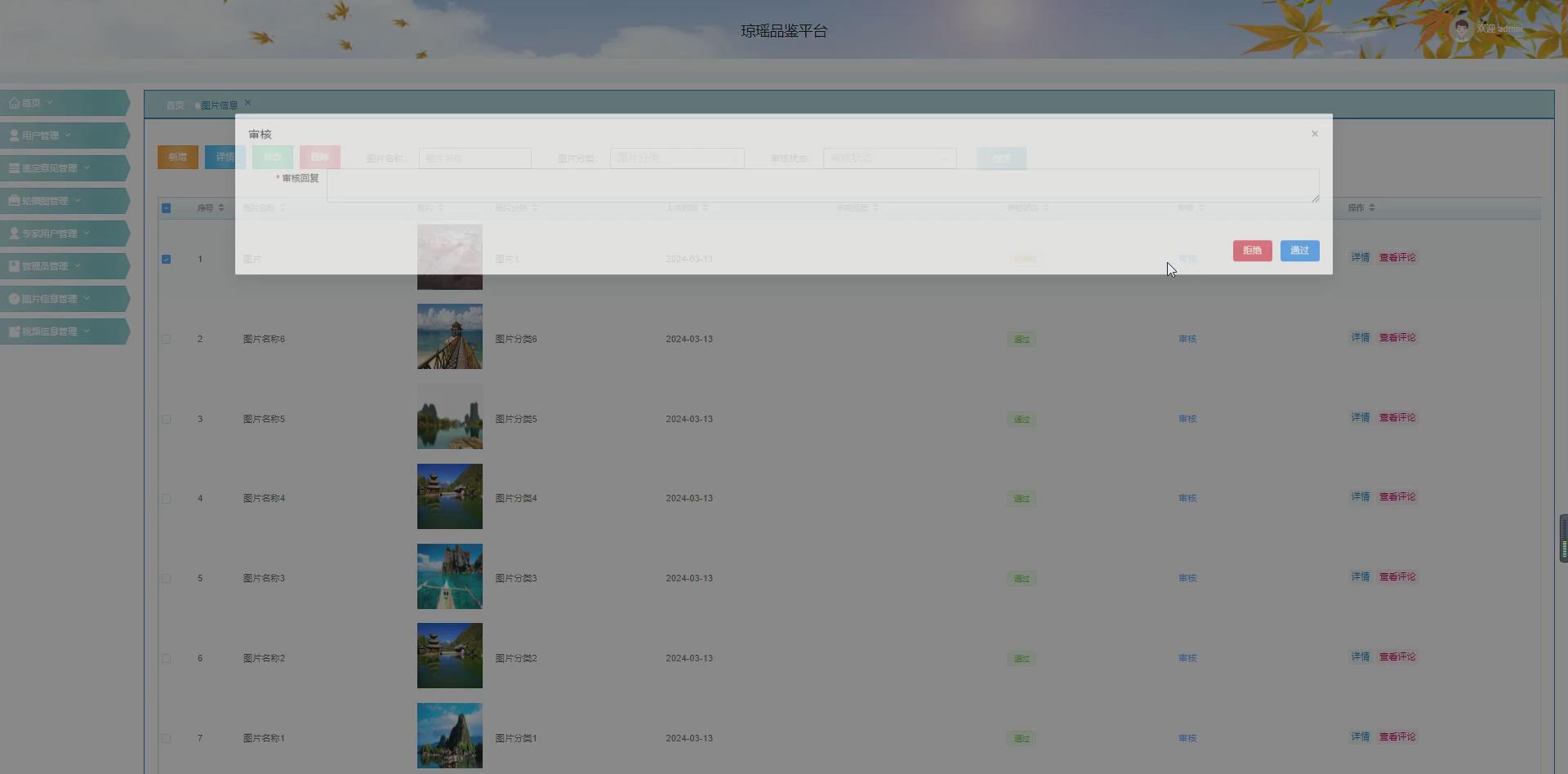This screenshot has width=1568, height=774.
Task: Open 详情 link for 图片名称3 row
Action: [x=1360, y=576]
